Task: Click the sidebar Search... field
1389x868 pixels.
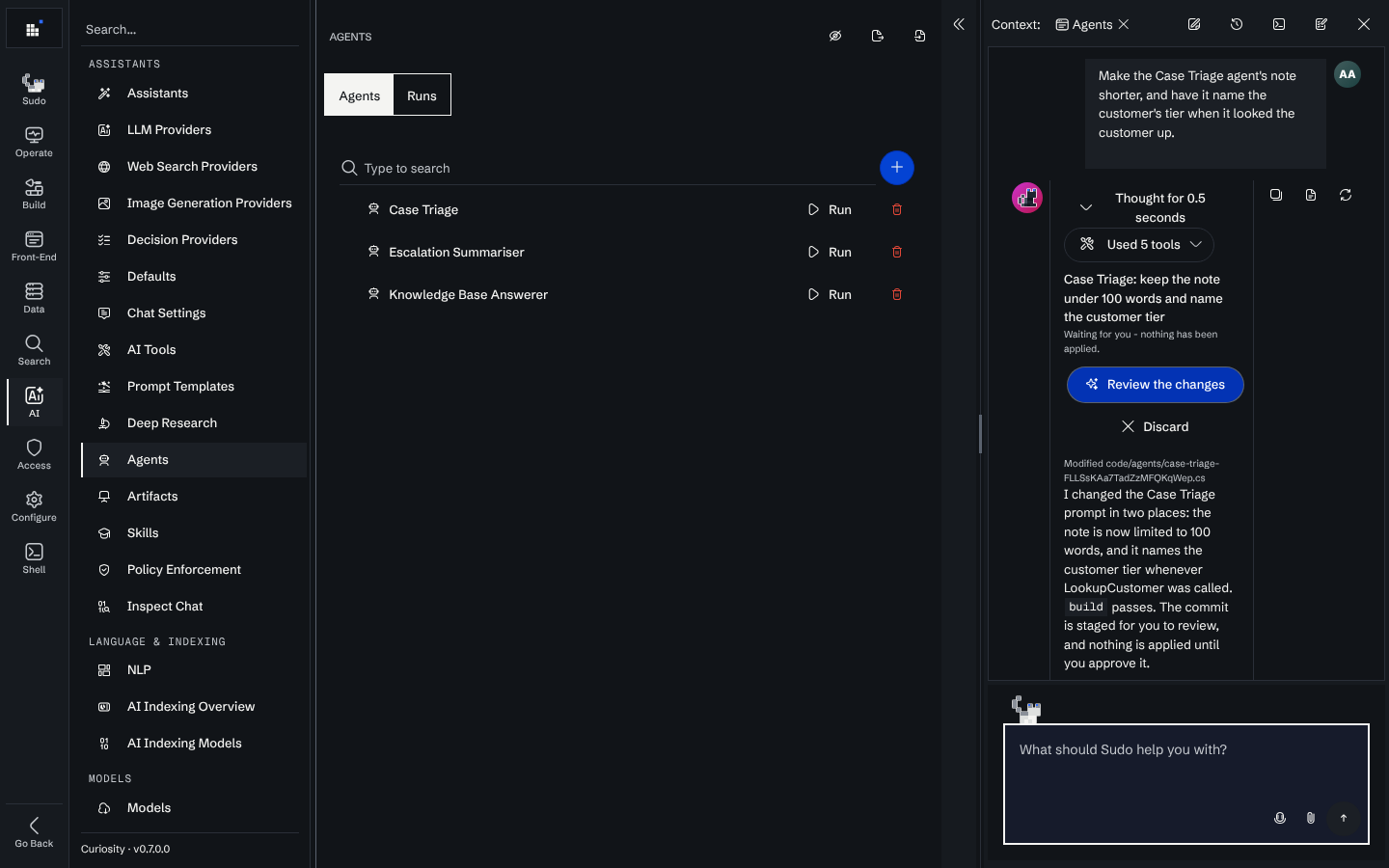Action: tap(190, 30)
